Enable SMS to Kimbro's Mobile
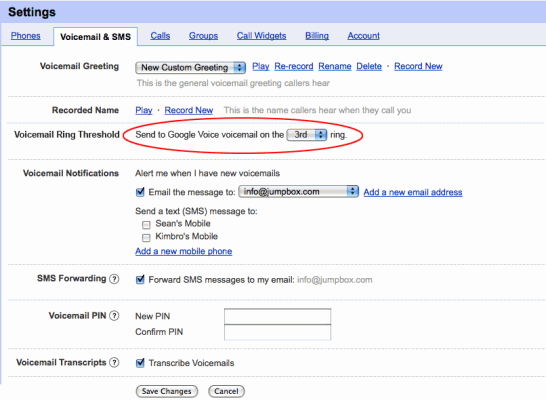 (x=146, y=238)
